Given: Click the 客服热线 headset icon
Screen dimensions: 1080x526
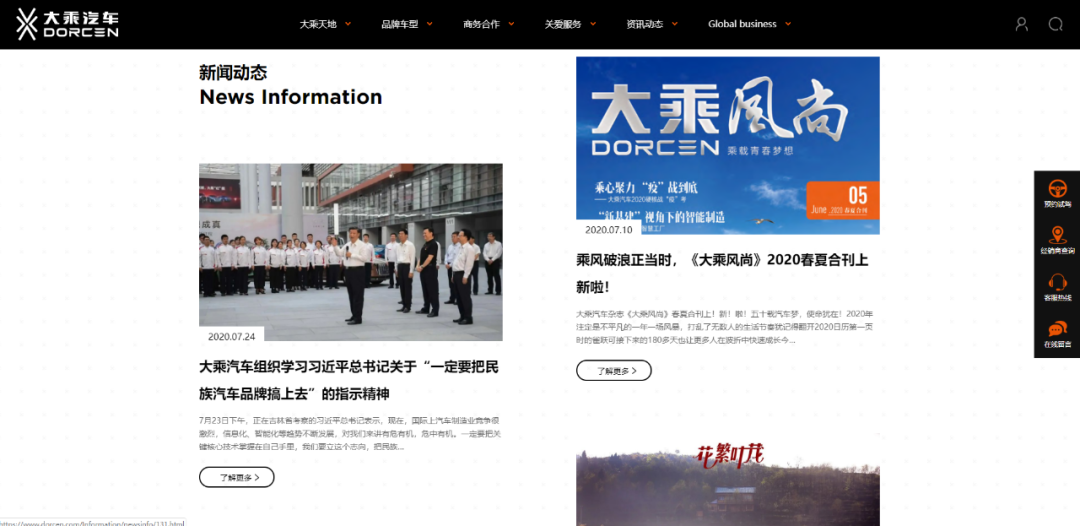Looking at the screenshot, I should (1057, 282).
